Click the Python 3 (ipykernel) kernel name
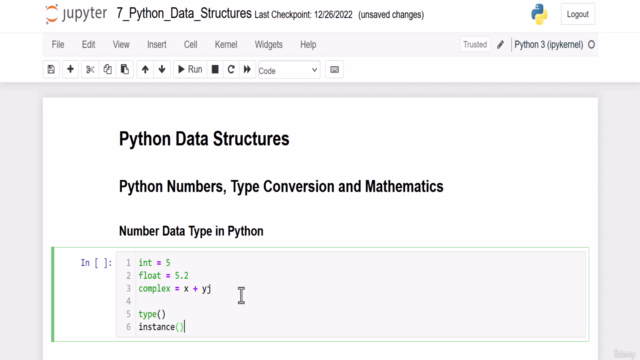 [x=549, y=44]
